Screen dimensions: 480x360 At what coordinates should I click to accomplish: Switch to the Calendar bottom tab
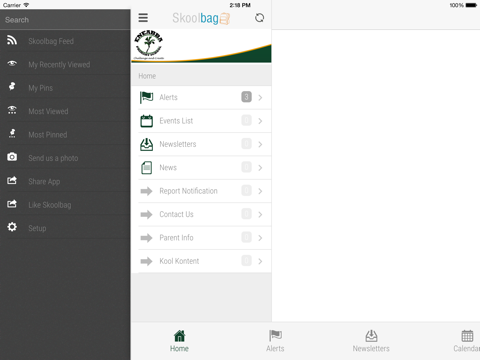(x=467, y=341)
